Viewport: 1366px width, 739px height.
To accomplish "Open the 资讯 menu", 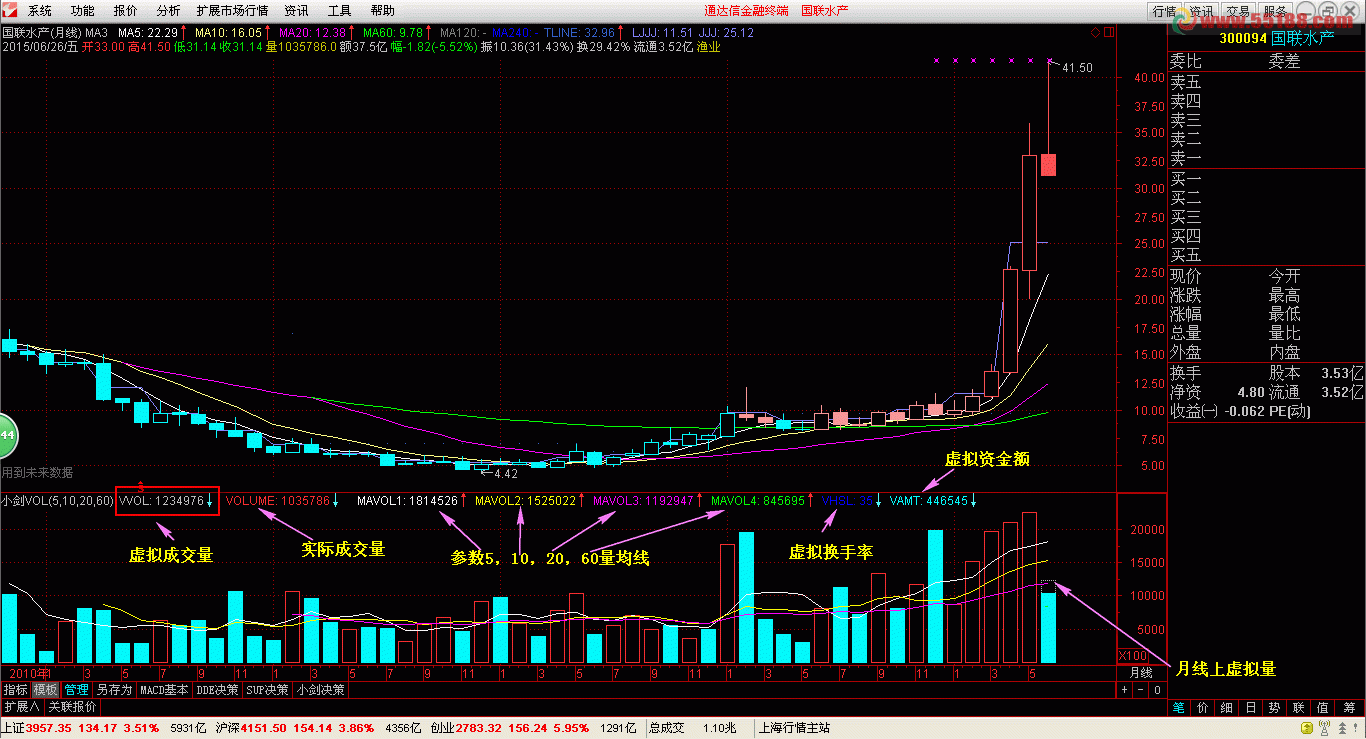I will coord(297,11).
